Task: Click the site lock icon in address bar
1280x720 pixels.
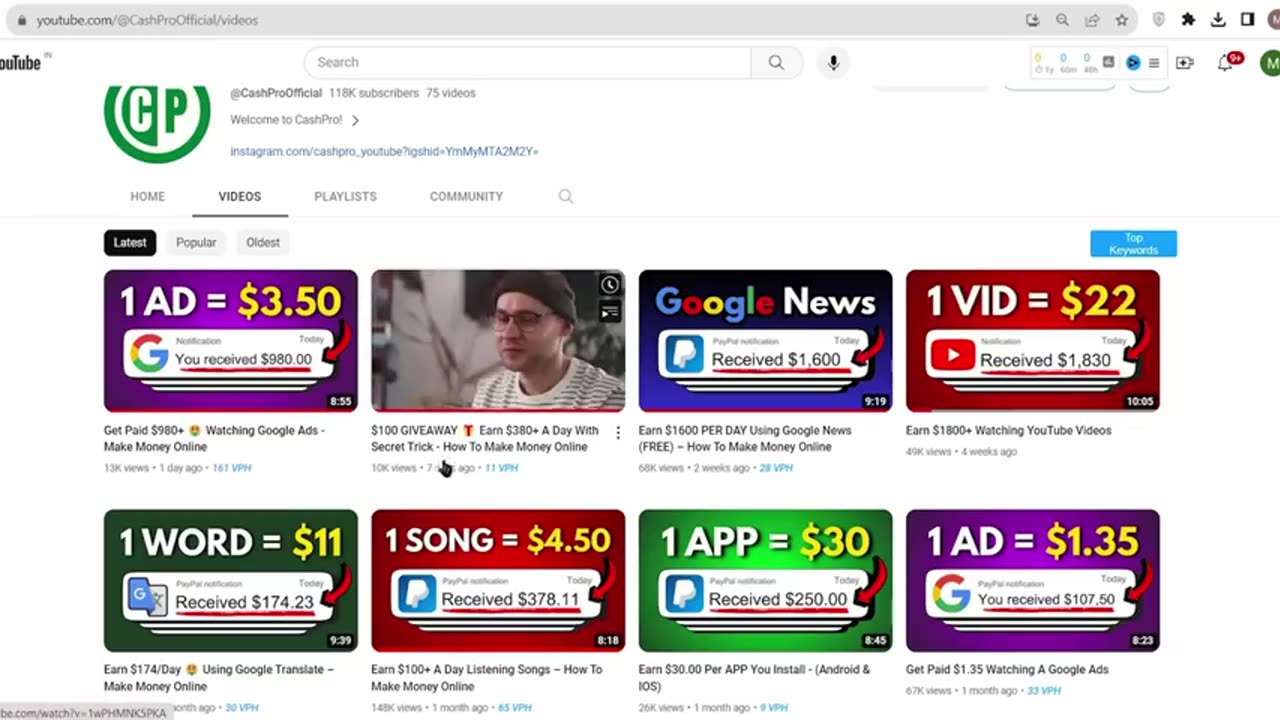Action: click(x=22, y=20)
